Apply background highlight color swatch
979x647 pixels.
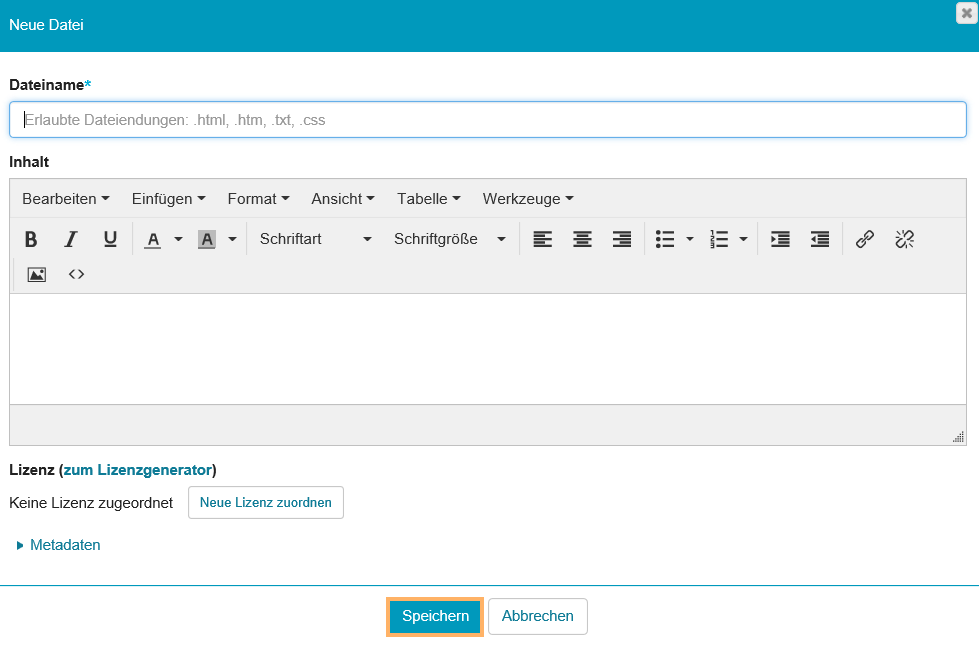pyautogui.click(x=207, y=239)
